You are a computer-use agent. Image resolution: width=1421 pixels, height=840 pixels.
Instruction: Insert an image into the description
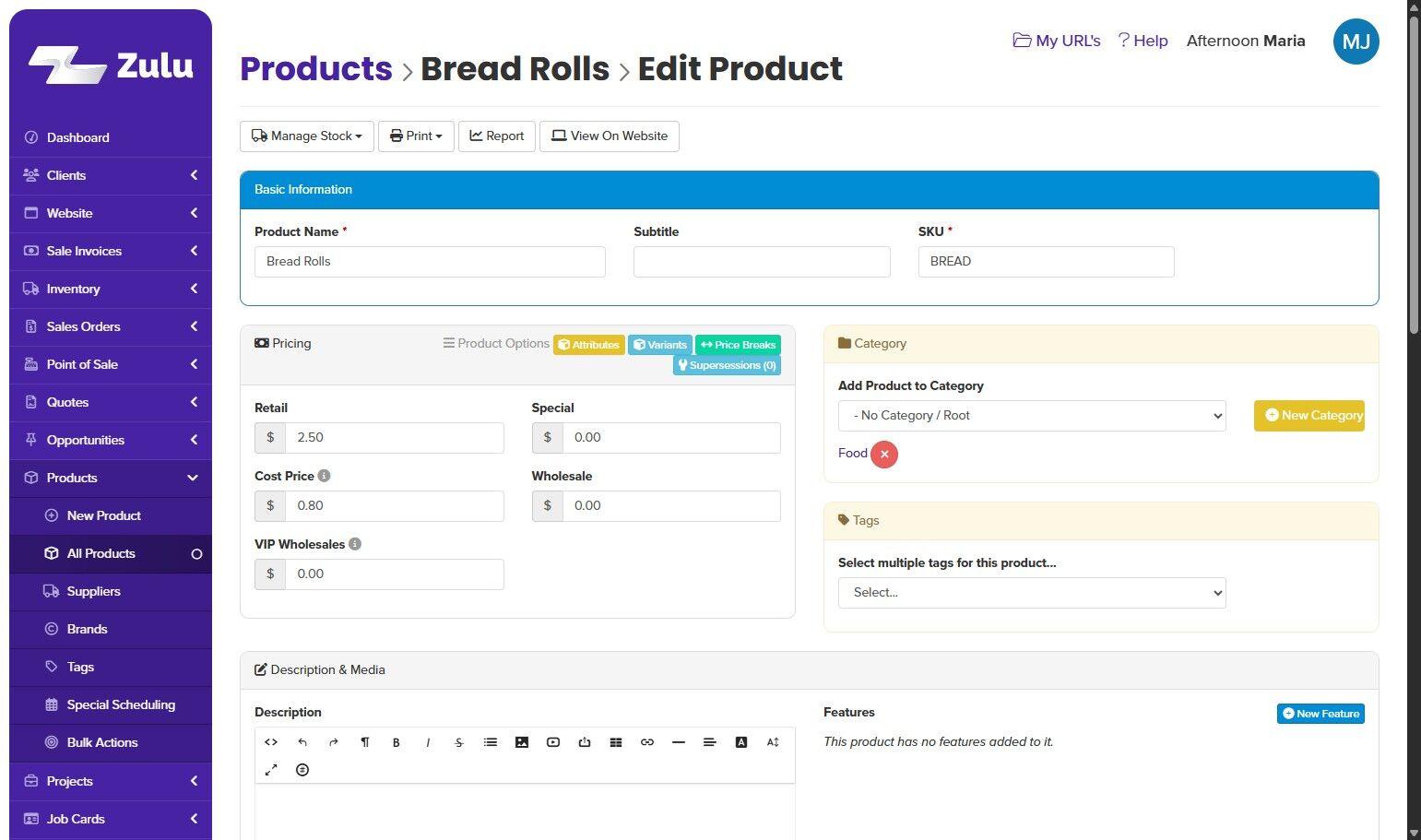click(522, 742)
